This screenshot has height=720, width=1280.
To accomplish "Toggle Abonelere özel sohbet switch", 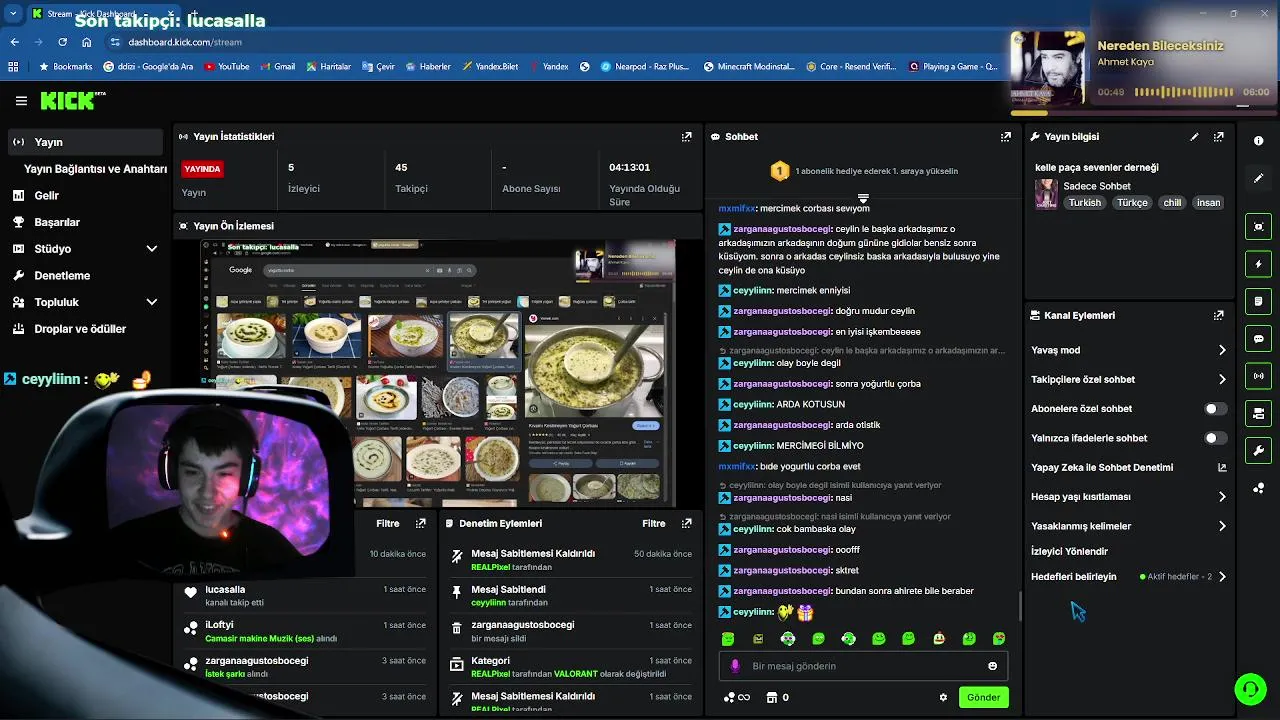I will click(x=1215, y=409).
